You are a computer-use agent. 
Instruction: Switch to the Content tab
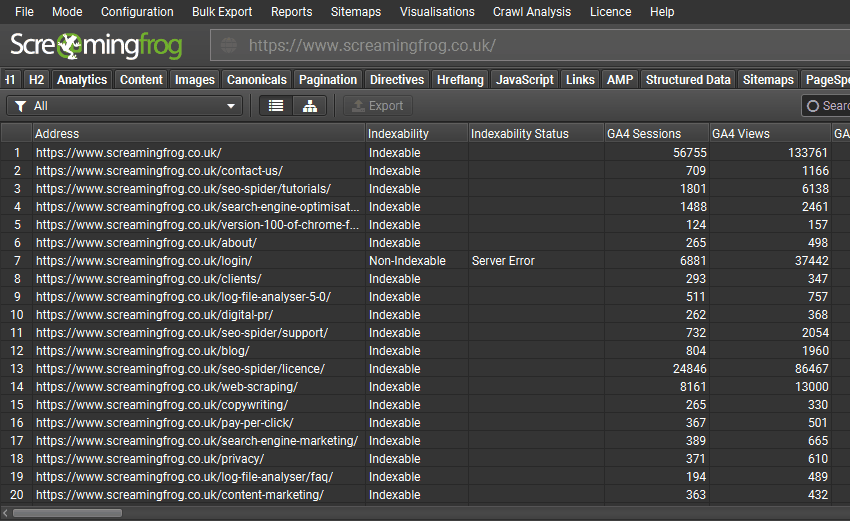coord(141,80)
